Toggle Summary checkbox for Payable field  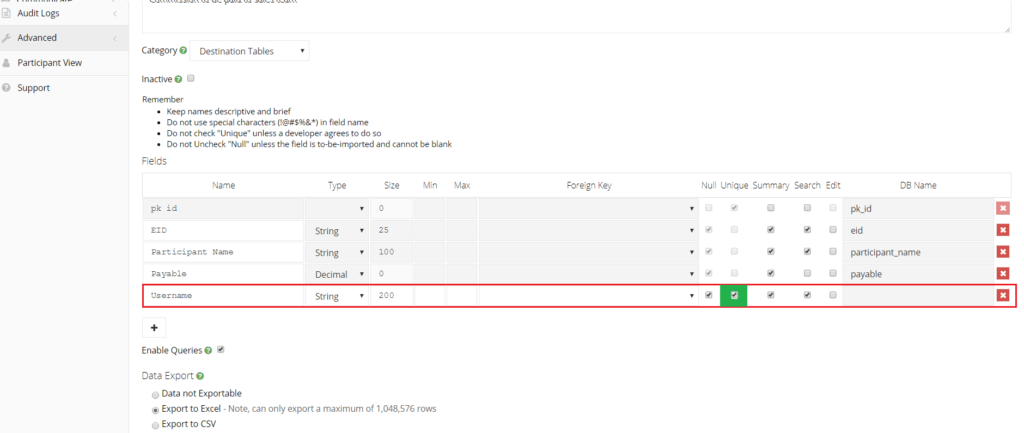[771, 273]
